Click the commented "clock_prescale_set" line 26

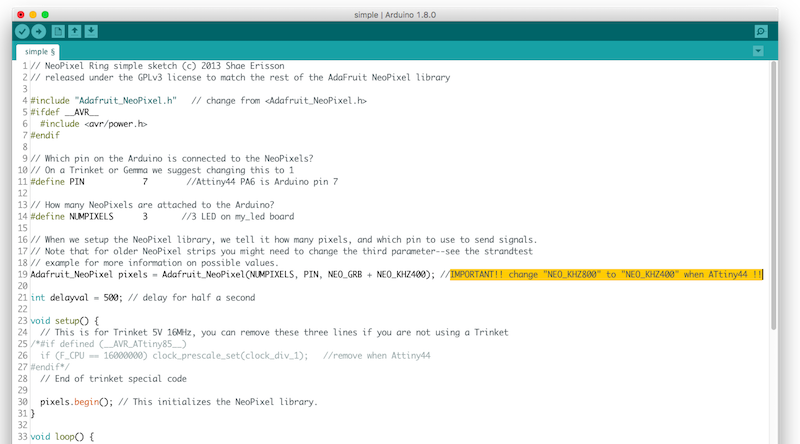click(235, 356)
